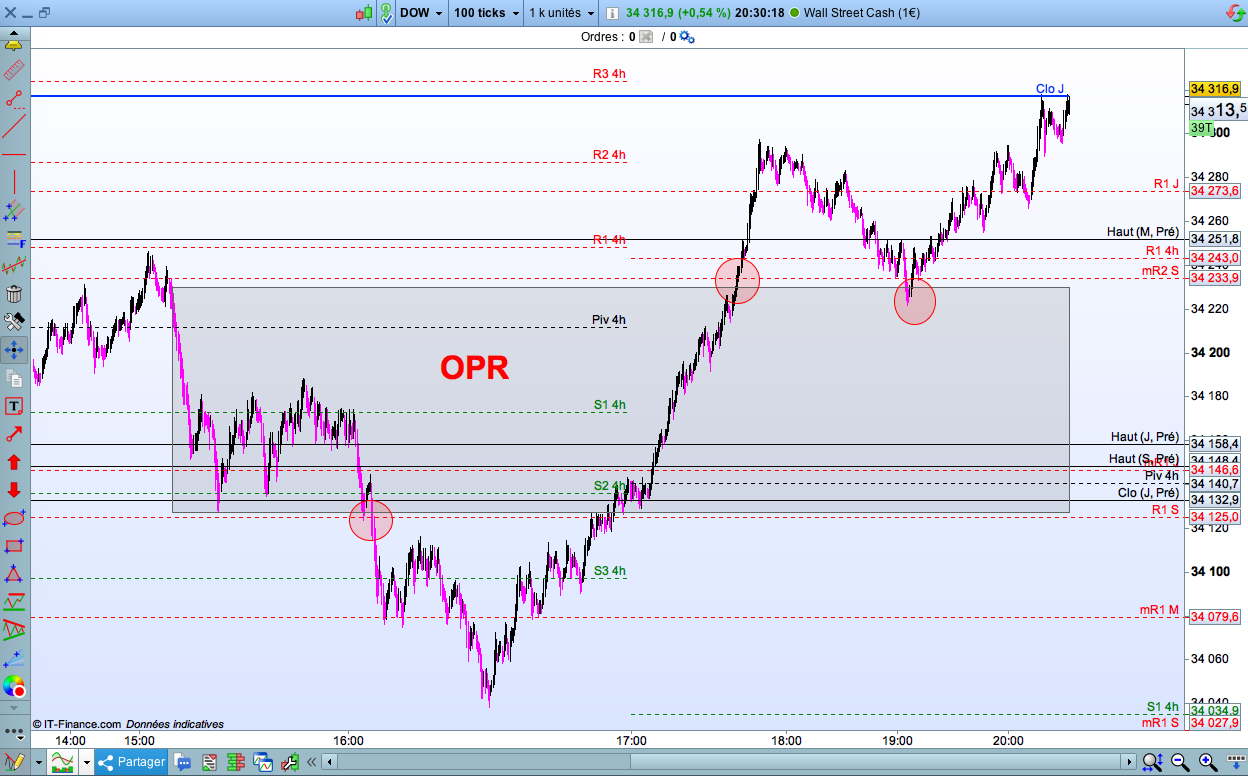Click the trading options checkmark icon
Viewport: 1248px width, 776px height.
(385, 13)
